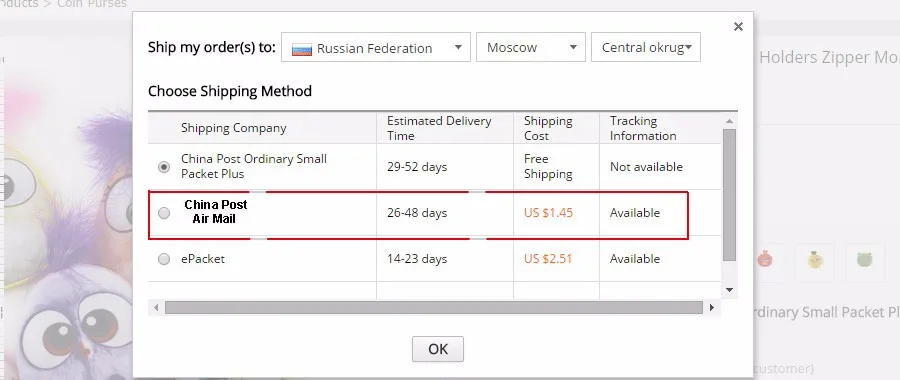Select China Post Air Mail radio button
Viewport: 900px width, 380px height.
[164, 213]
